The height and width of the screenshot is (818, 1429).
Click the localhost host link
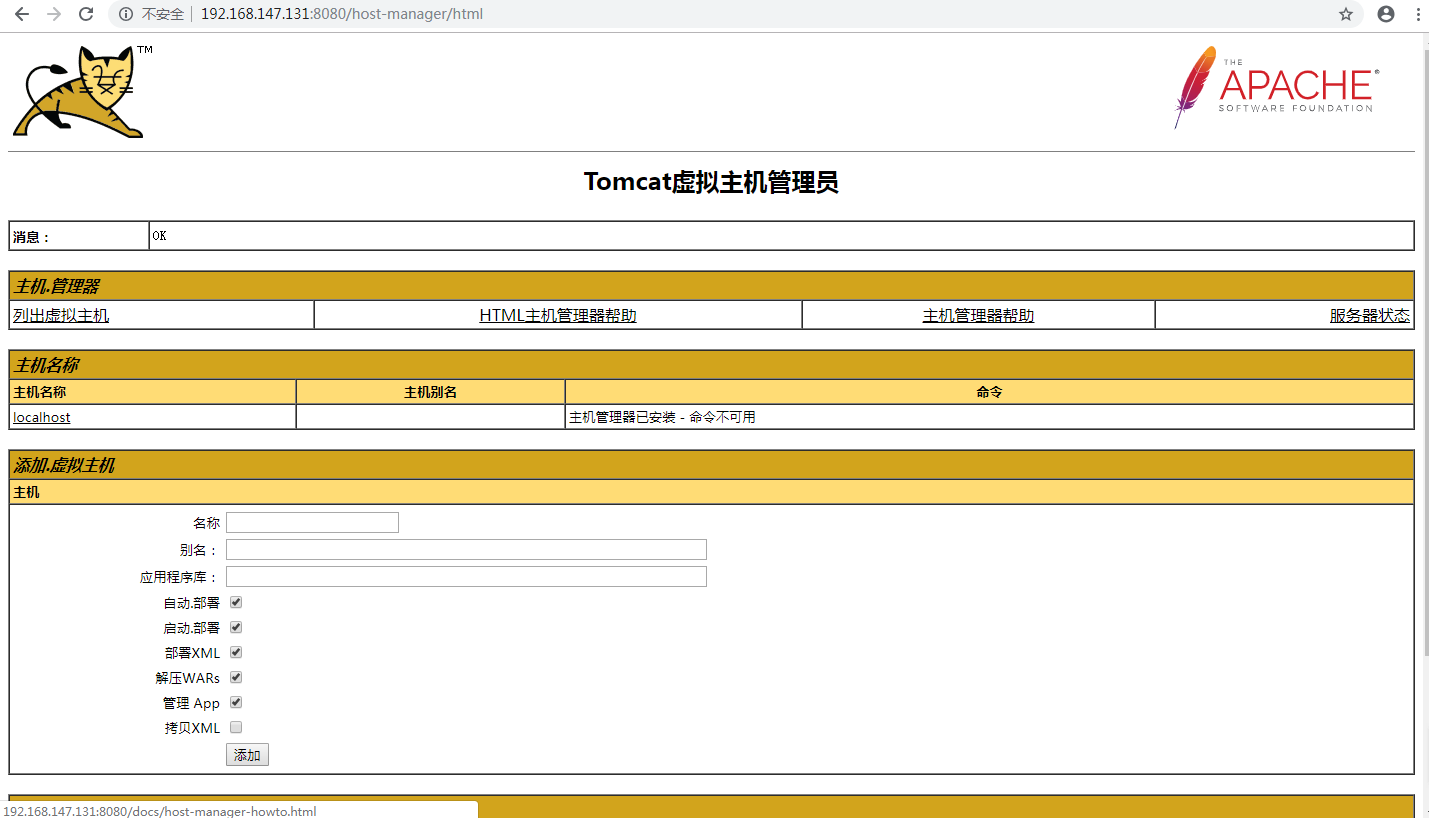coord(42,417)
